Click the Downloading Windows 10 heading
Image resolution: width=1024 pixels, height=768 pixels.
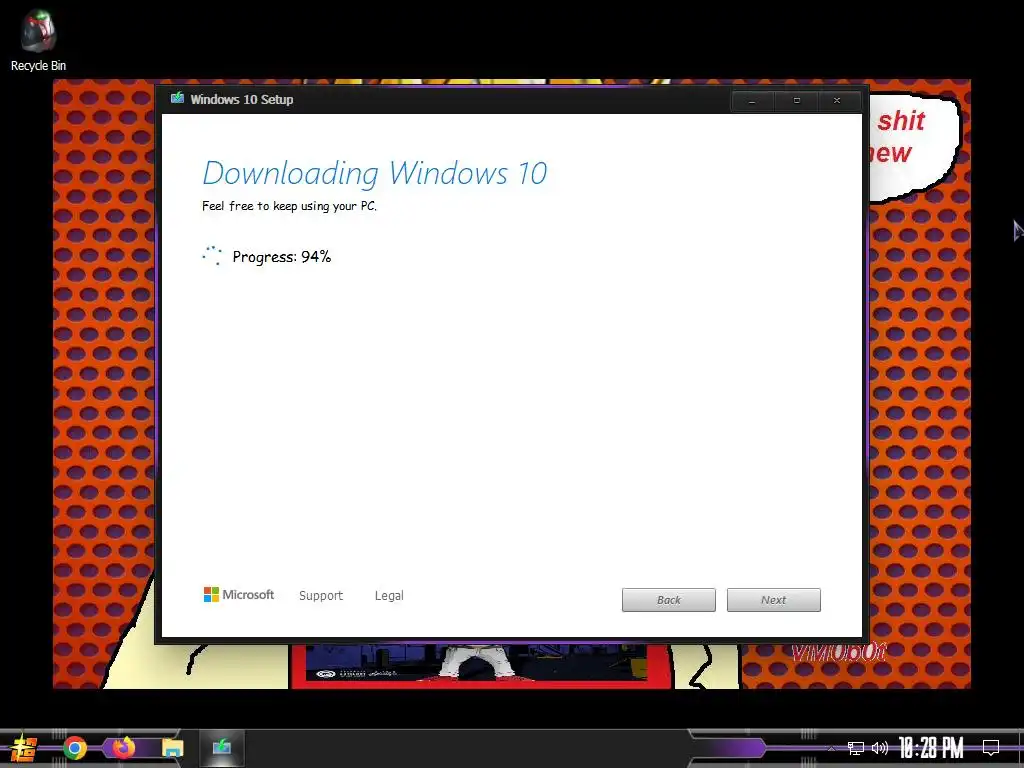[375, 173]
